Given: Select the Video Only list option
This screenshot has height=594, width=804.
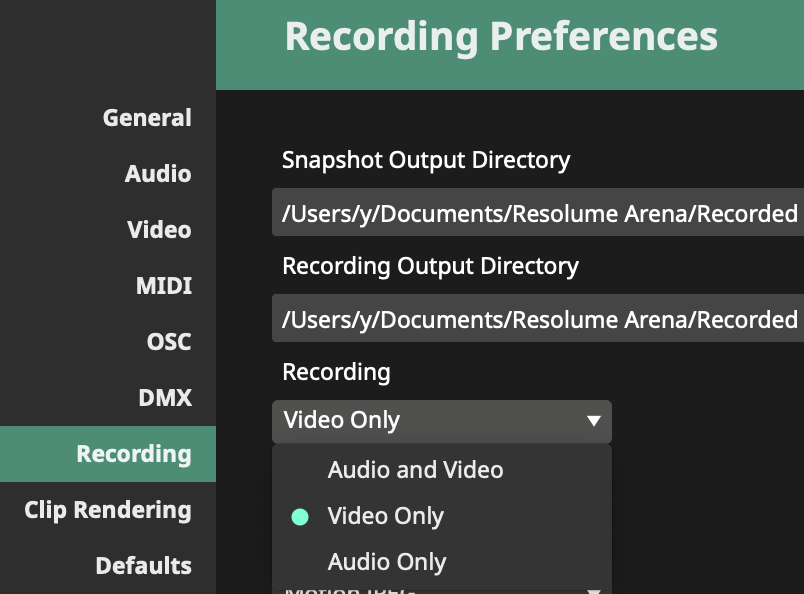Looking at the screenshot, I should click(x=385, y=516).
